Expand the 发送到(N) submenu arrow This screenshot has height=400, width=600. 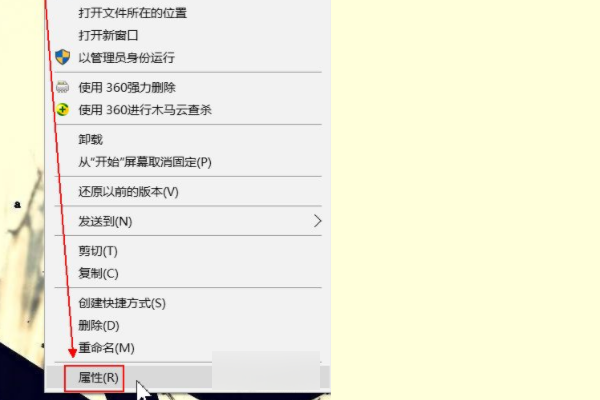click(x=317, y=221)
